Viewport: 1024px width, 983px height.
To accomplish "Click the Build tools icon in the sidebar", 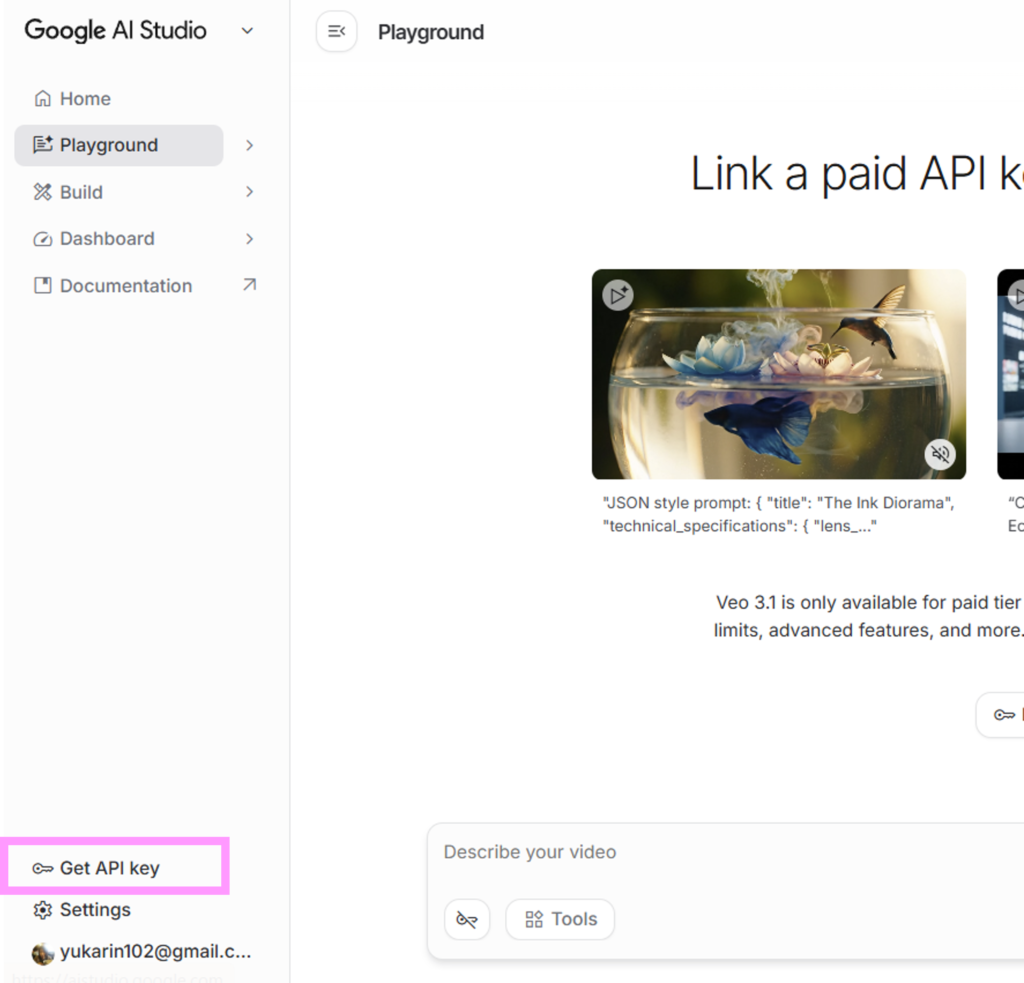I will 42,192.
